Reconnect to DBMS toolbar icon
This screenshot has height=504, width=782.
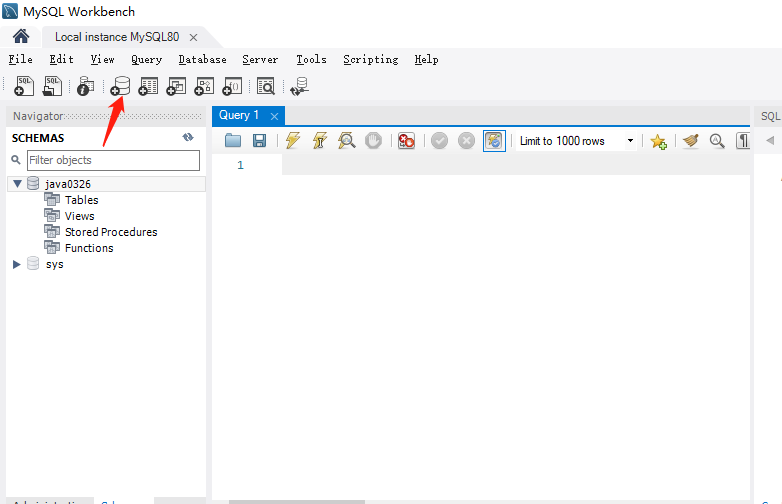point(299,86)
